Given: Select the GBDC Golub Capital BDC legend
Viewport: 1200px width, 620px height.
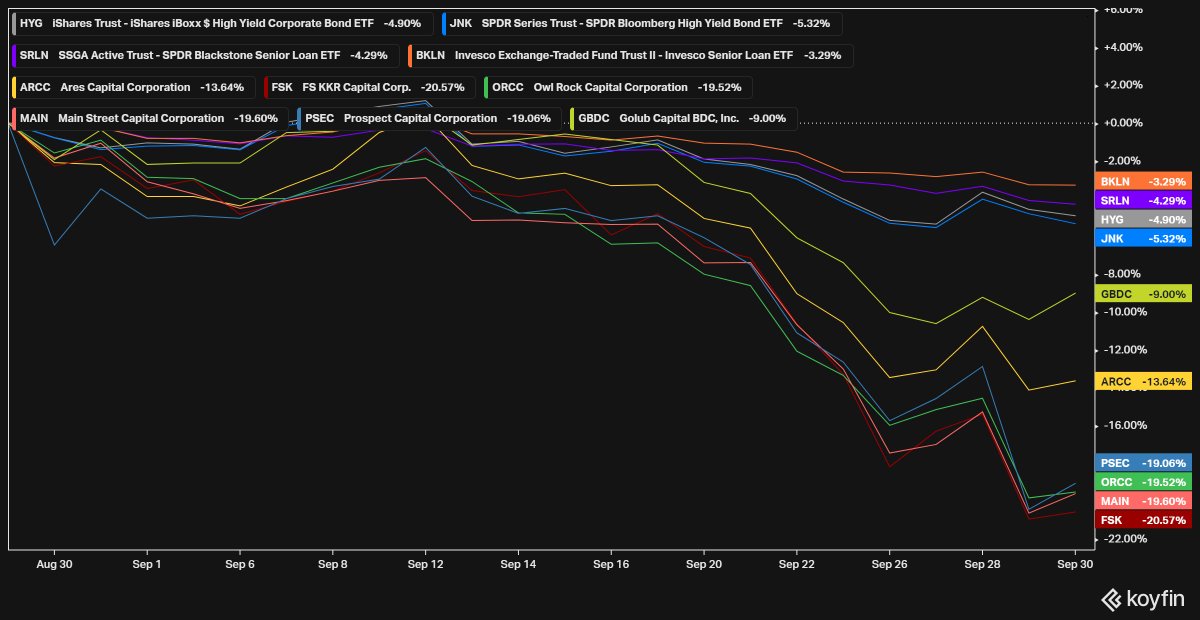Looking at the screenshot, I should coord(683,118).
